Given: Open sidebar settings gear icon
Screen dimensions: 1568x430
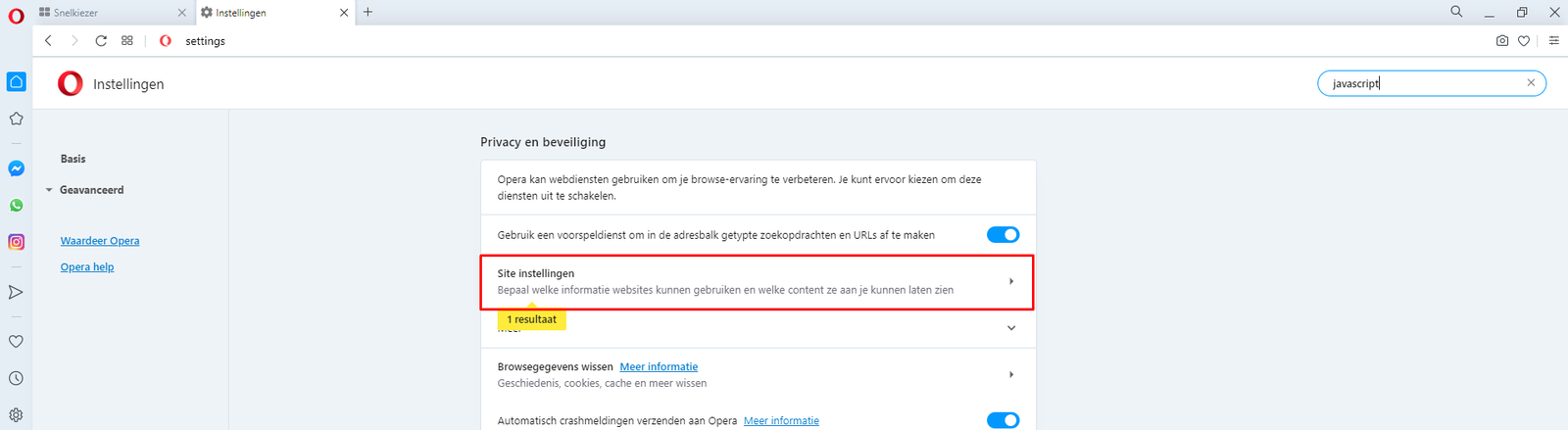Looking at the screenshot, I should (x=17, y=415).
